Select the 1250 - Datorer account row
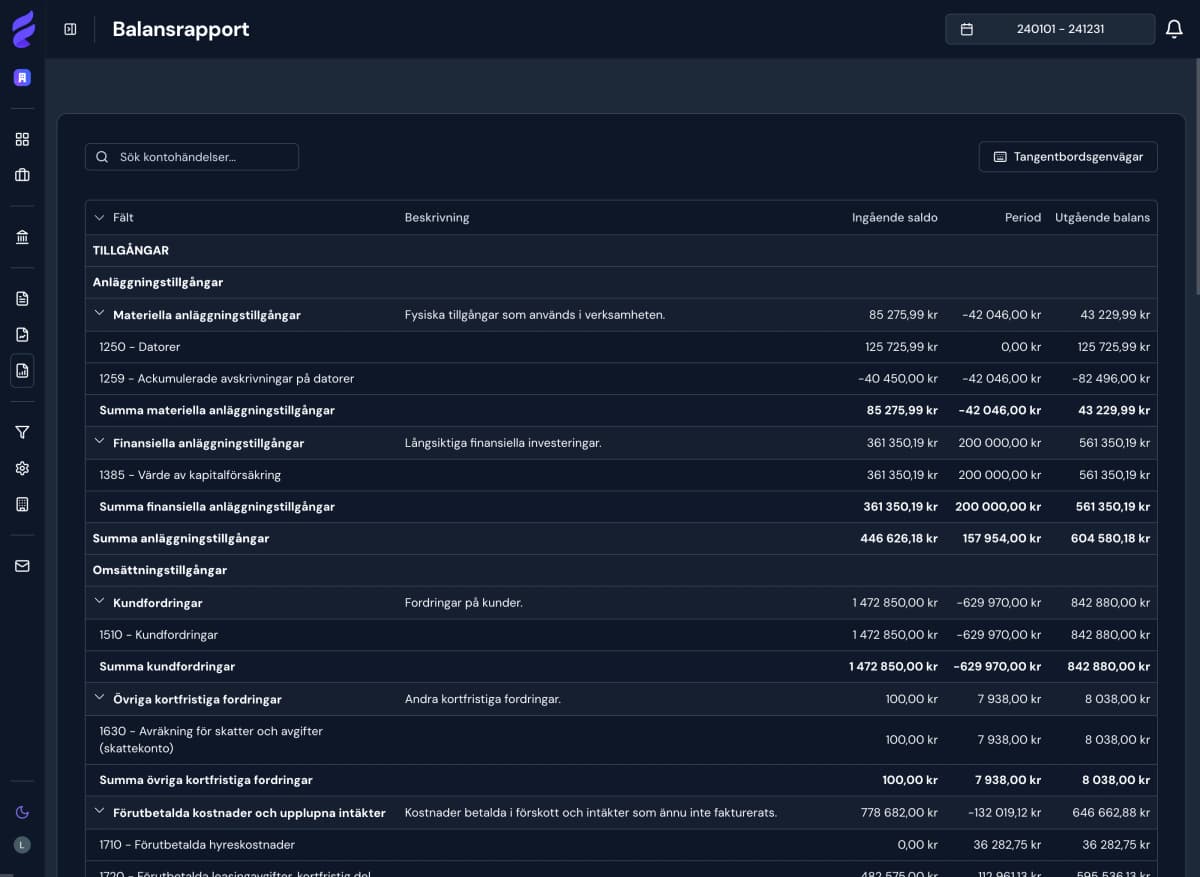The height and width of the screenshot is (877, 1200). click(x=140, y=347)
